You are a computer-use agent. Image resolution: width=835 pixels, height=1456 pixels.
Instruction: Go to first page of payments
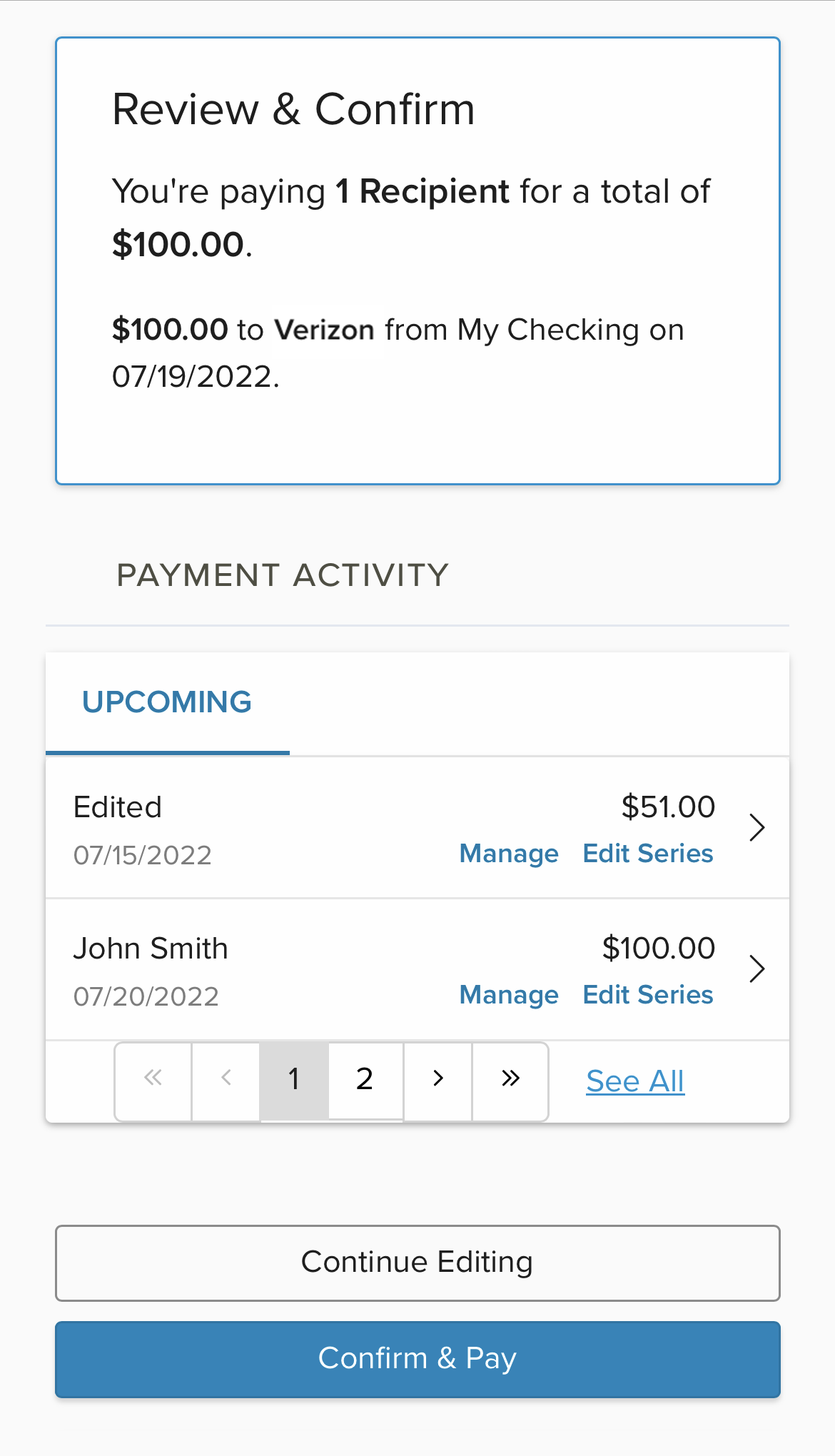tap(153, 1079)
